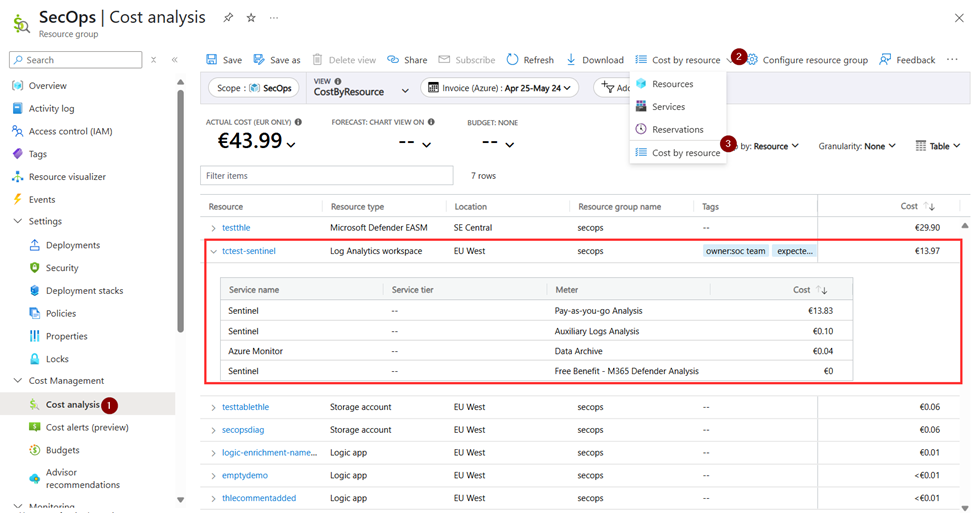Click Subscribe in the toolbar
975x513 pixels.
pyautogui.click(x=466, y=60)
